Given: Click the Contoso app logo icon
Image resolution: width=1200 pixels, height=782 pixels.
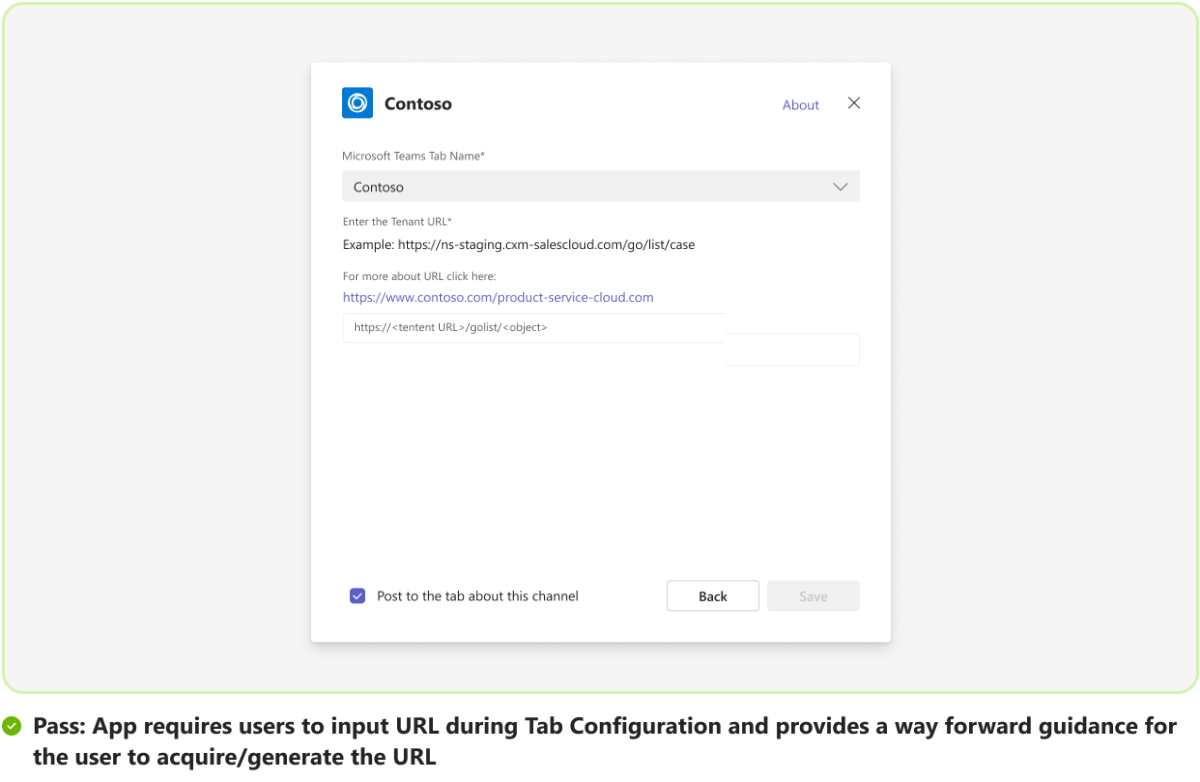Looking at the screenshot, I should [x=357, y=103].
